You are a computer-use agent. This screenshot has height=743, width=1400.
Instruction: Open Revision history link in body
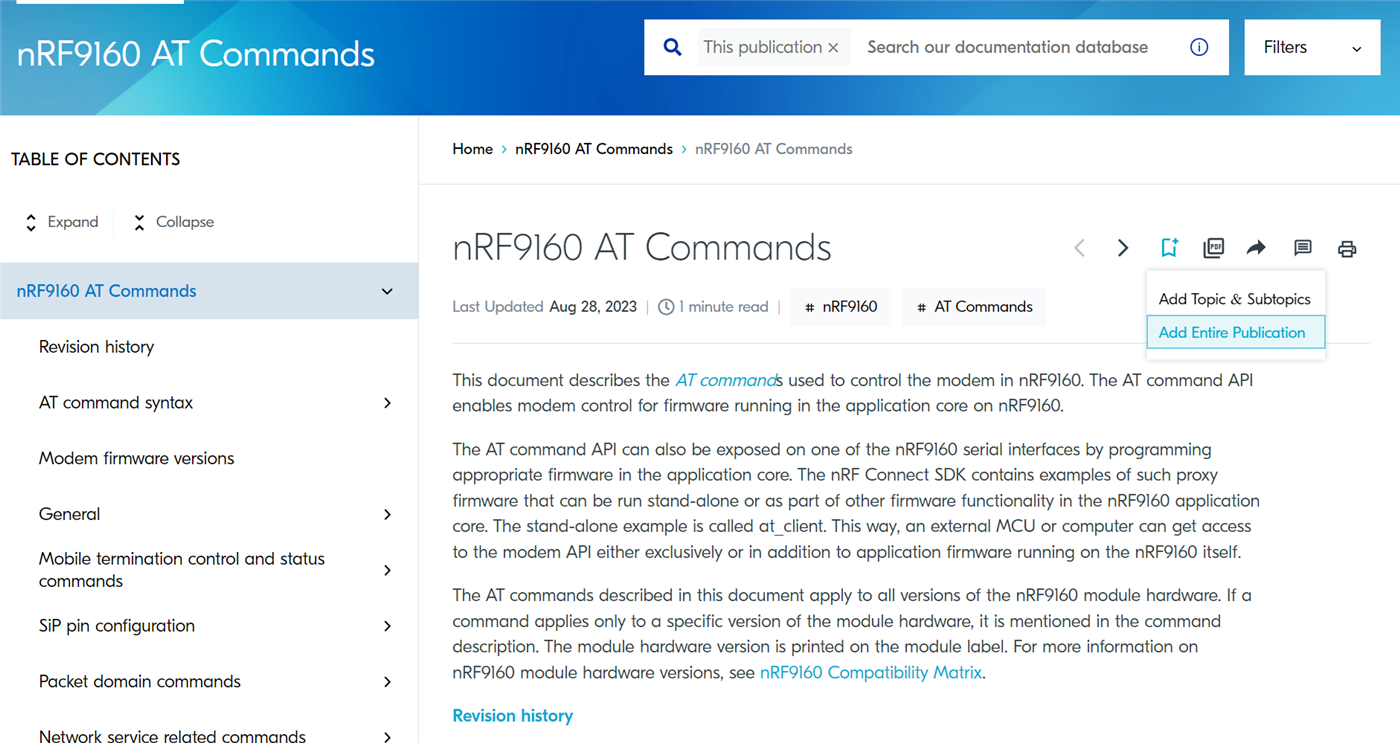pos(512,716)
